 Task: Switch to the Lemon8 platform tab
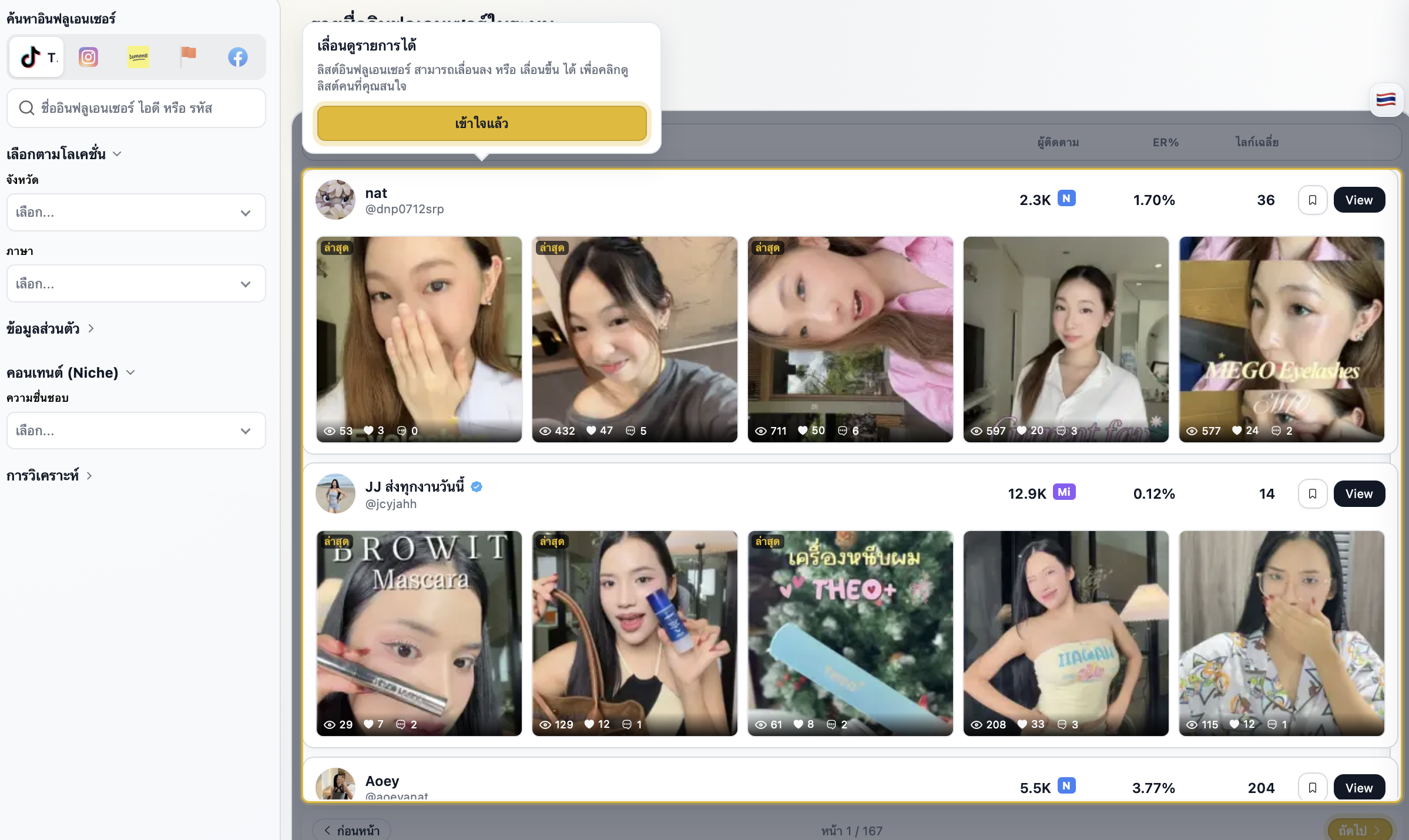coord(138,57)
